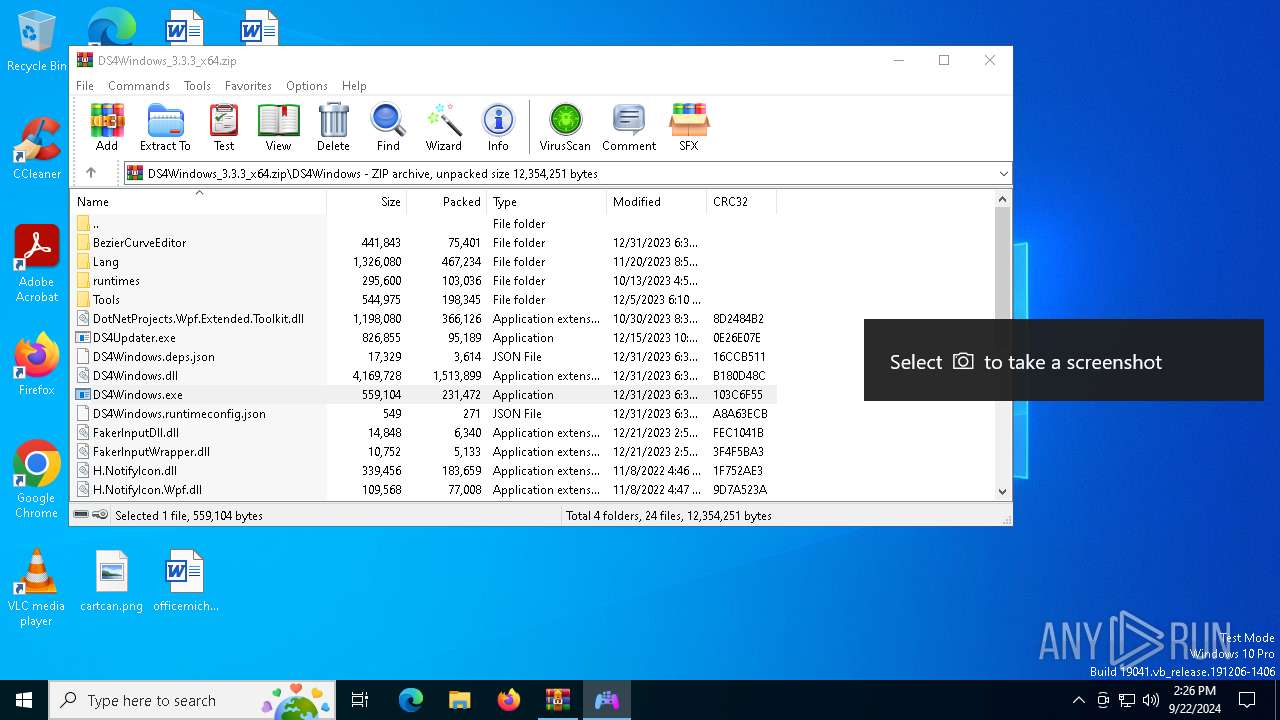The width and height of the screenshot is (1280, 720).
Task: Open the File menu
Action: (85, 86)
